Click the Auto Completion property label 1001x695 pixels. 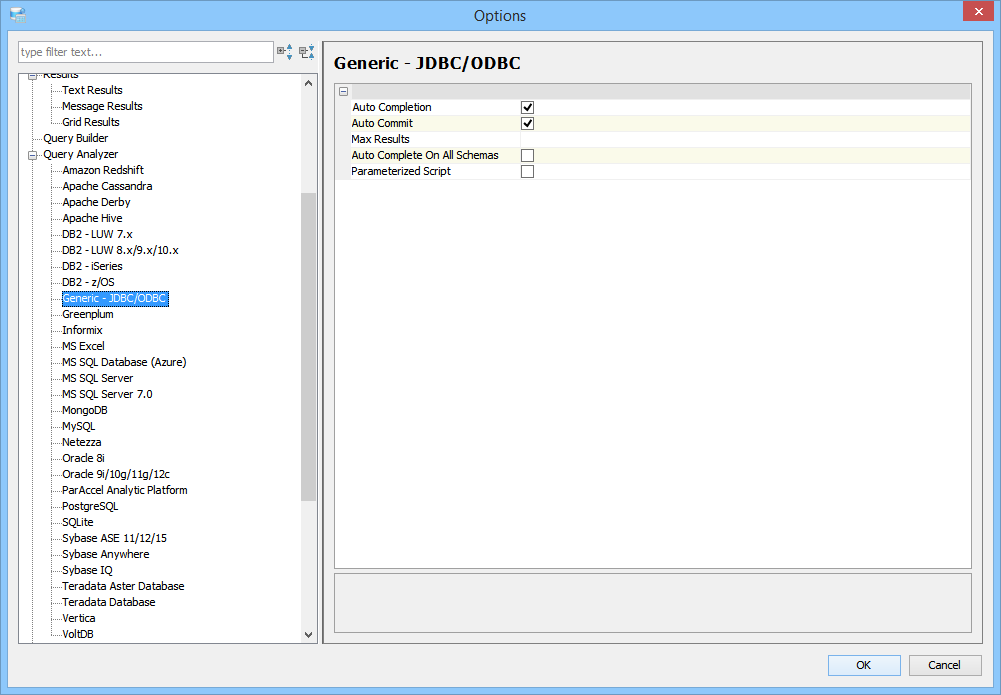coord(391,107)
